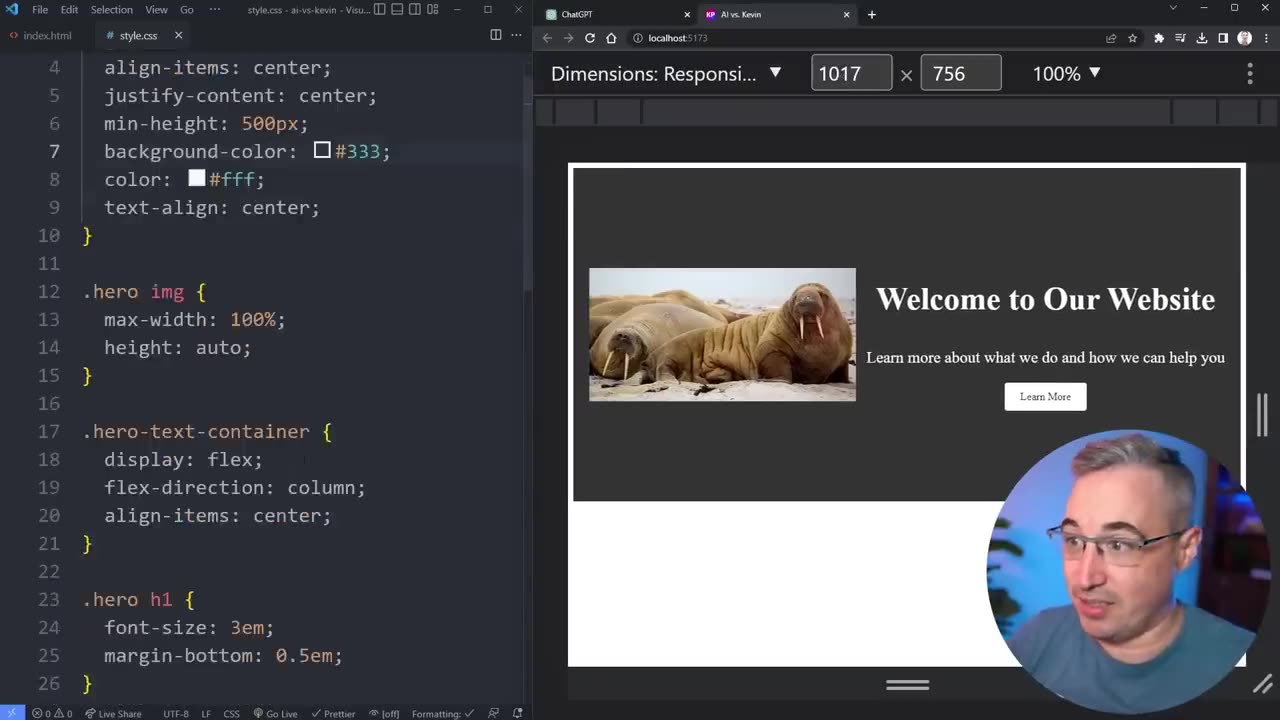Image resolution: width=1280 pixels, height=720 pixels.
Task: Change the LF end-of-line sequence
Action: click(x=206, y=713)
